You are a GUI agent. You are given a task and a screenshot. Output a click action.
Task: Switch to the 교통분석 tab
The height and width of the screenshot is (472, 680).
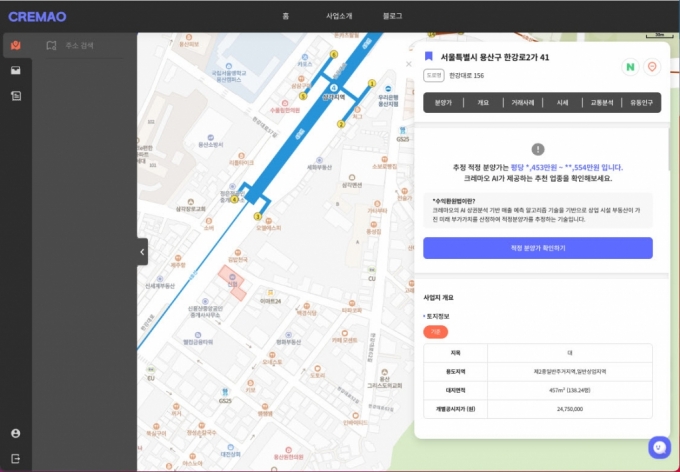[602, 103]
